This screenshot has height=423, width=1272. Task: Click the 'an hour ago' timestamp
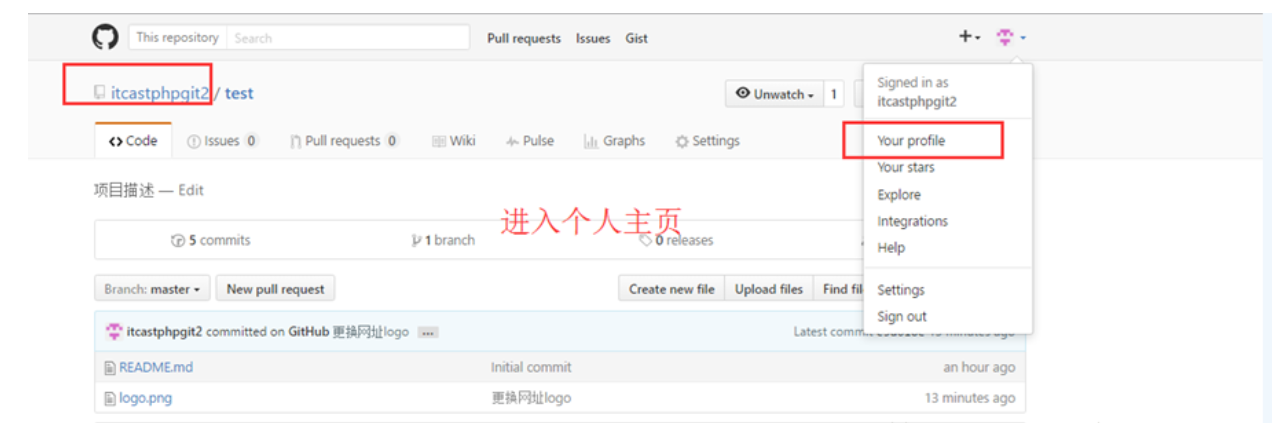978,367
